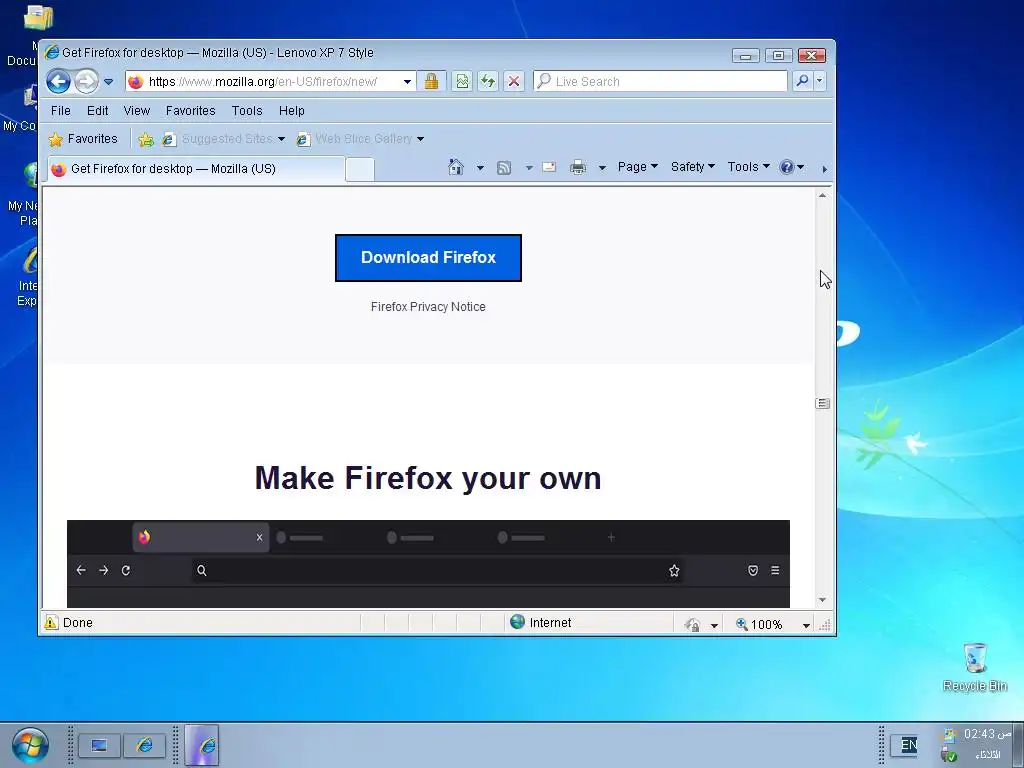Refresh the page with refresh icon
Image resolution: width=1024 pixels, height=768 pixels.
488,81
